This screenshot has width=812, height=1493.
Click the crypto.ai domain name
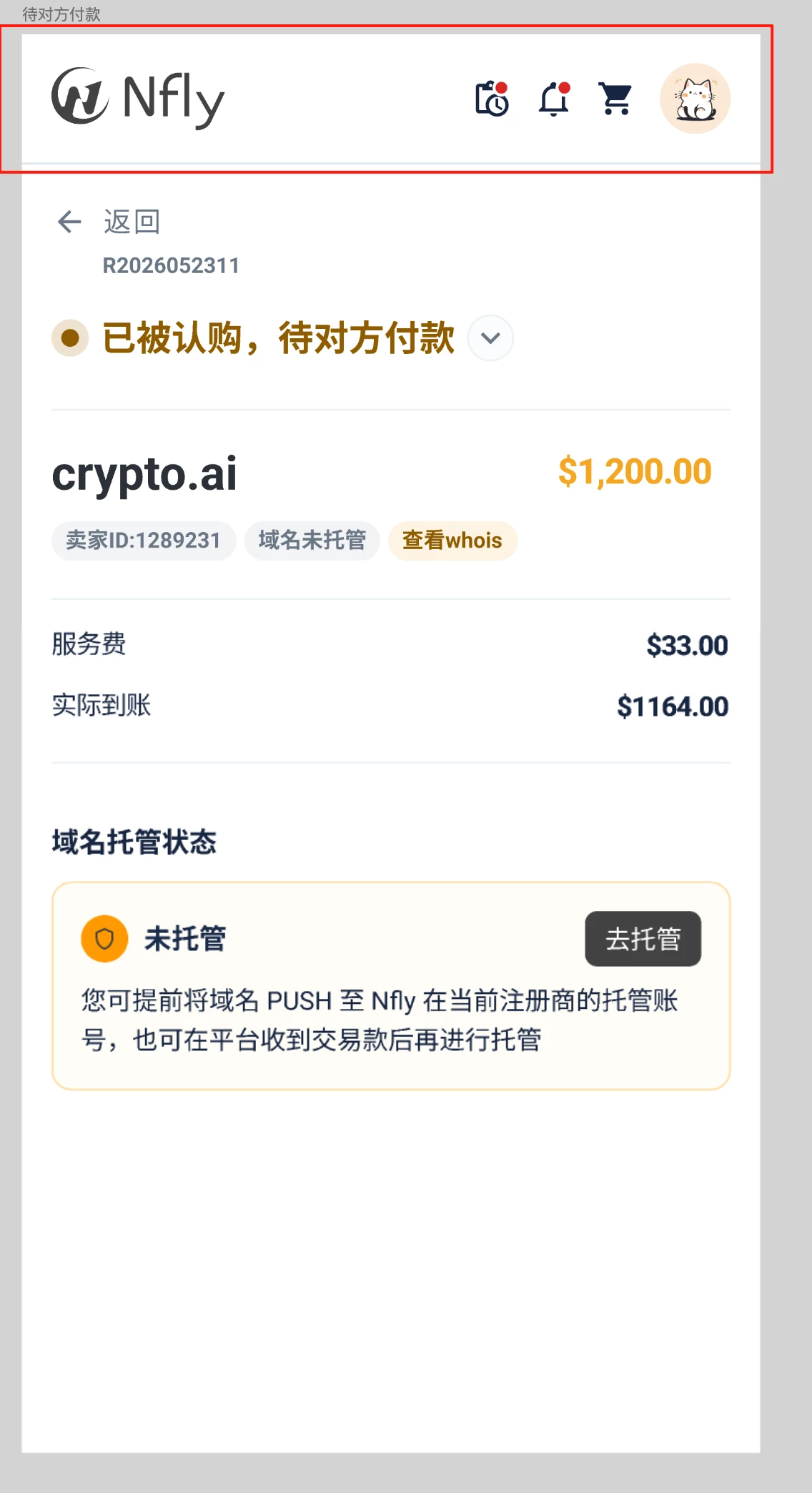144,474
